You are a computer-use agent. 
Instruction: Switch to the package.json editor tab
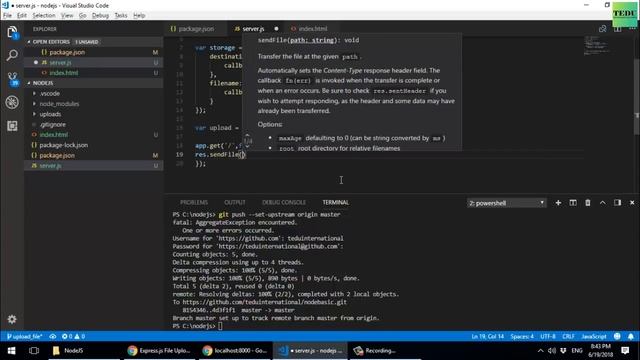196,29
